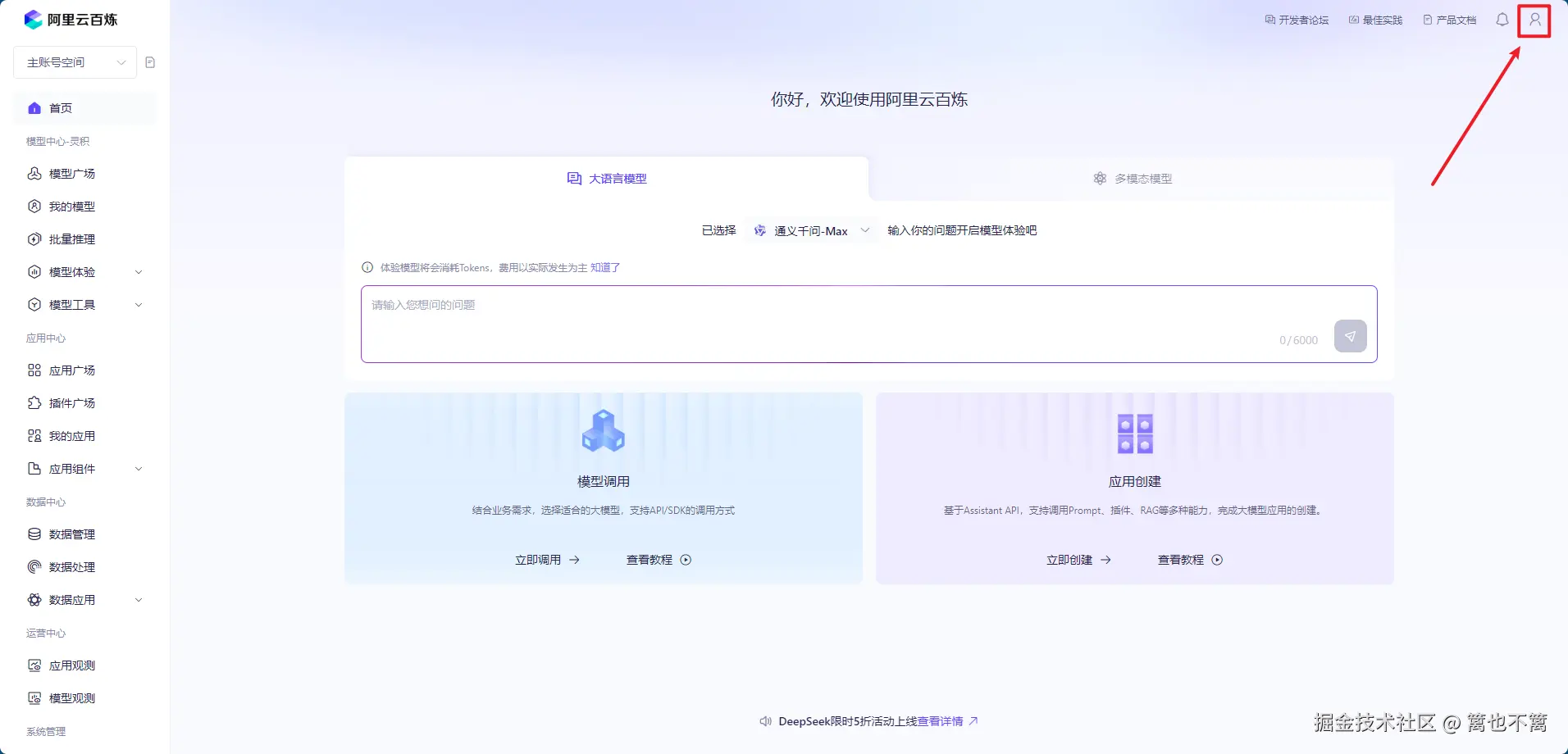Go to 我的应用 menu item
The height and width of the screenshot is (754, 1568).
coord(84,436)
